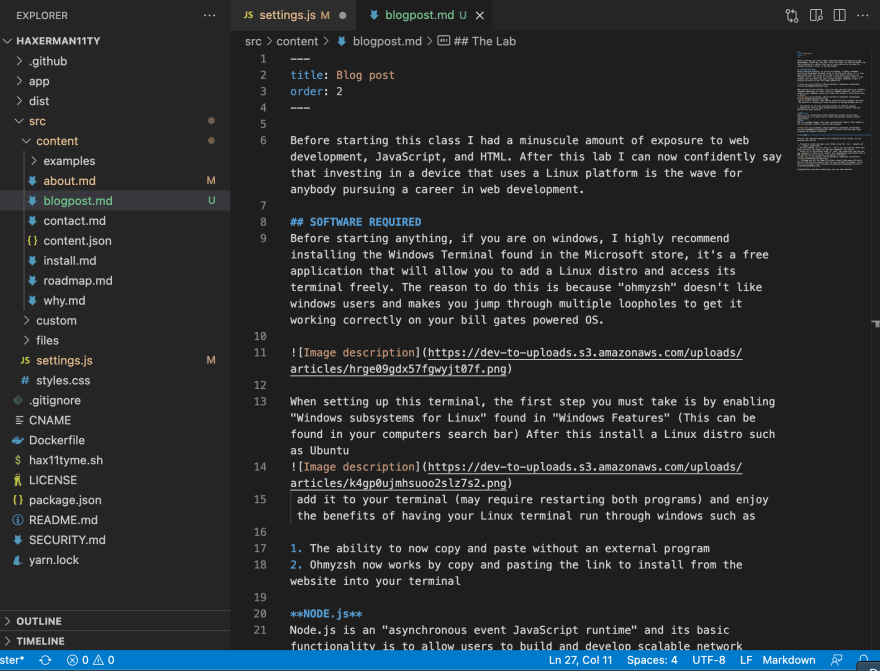Change language mode via Markdown status item
The image size is (880, 671).
point(789,660)
